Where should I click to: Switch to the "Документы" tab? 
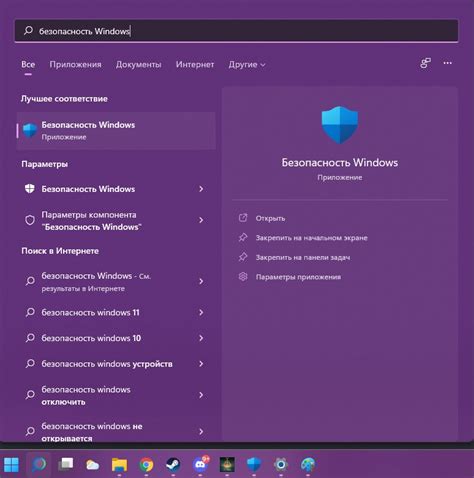pos(139,64)
